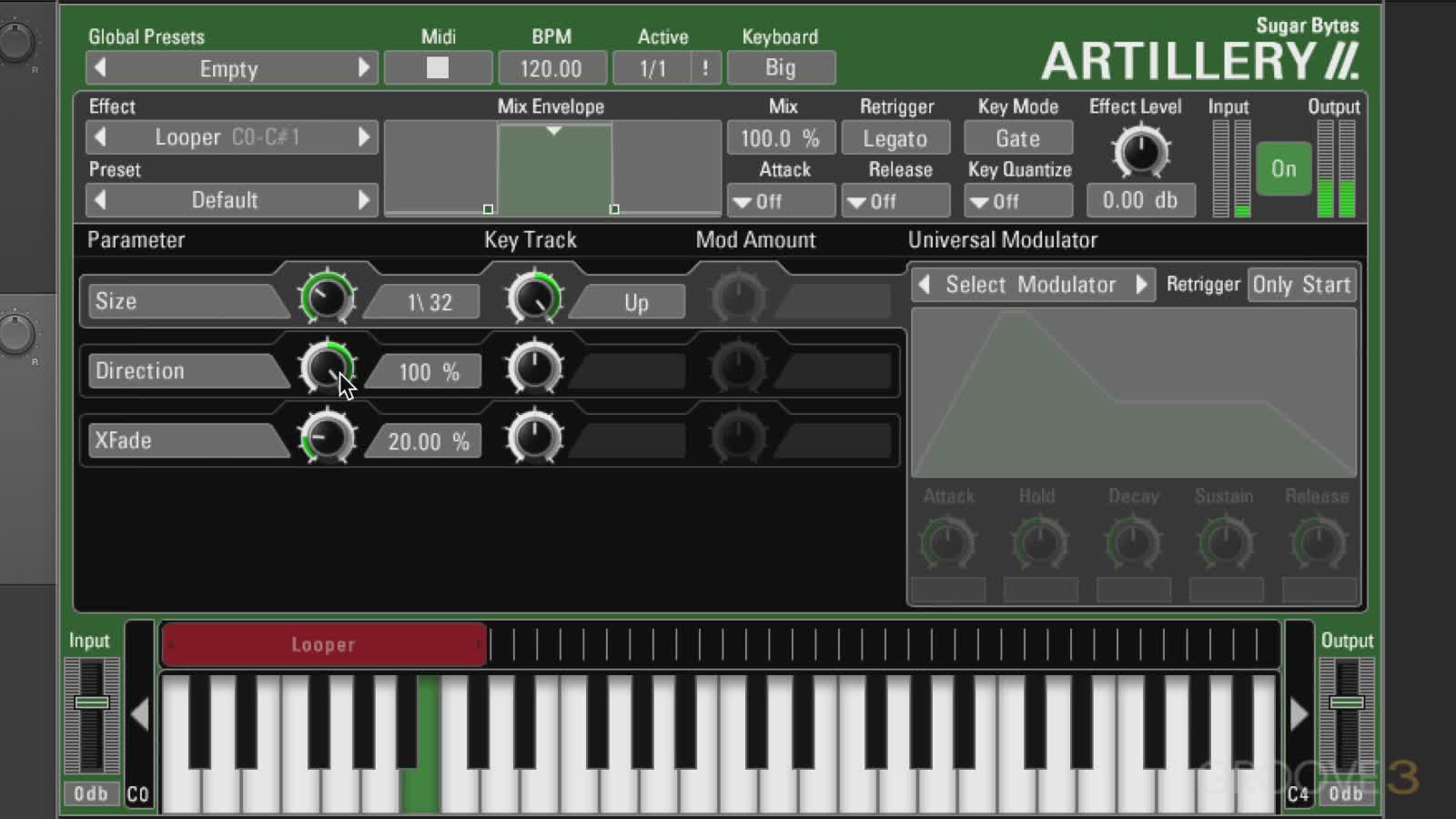1456x819 pixels.
Task: Click the Effect Level knob
Action: [1140, 152]
